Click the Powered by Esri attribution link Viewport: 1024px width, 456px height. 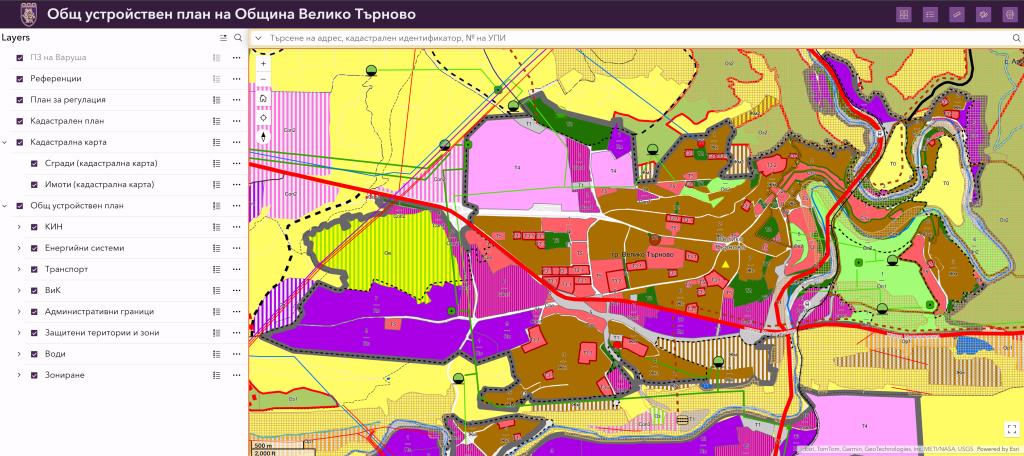[999, 449]
